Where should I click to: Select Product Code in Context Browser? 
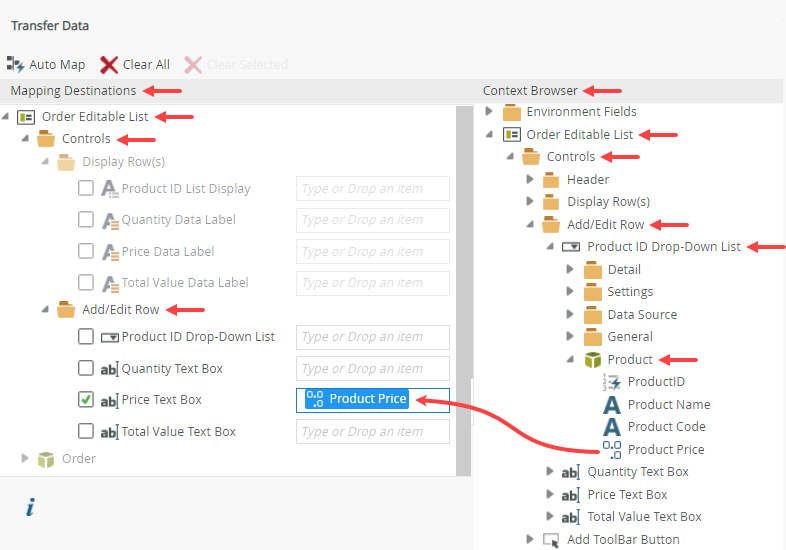[x=666, y=427]
